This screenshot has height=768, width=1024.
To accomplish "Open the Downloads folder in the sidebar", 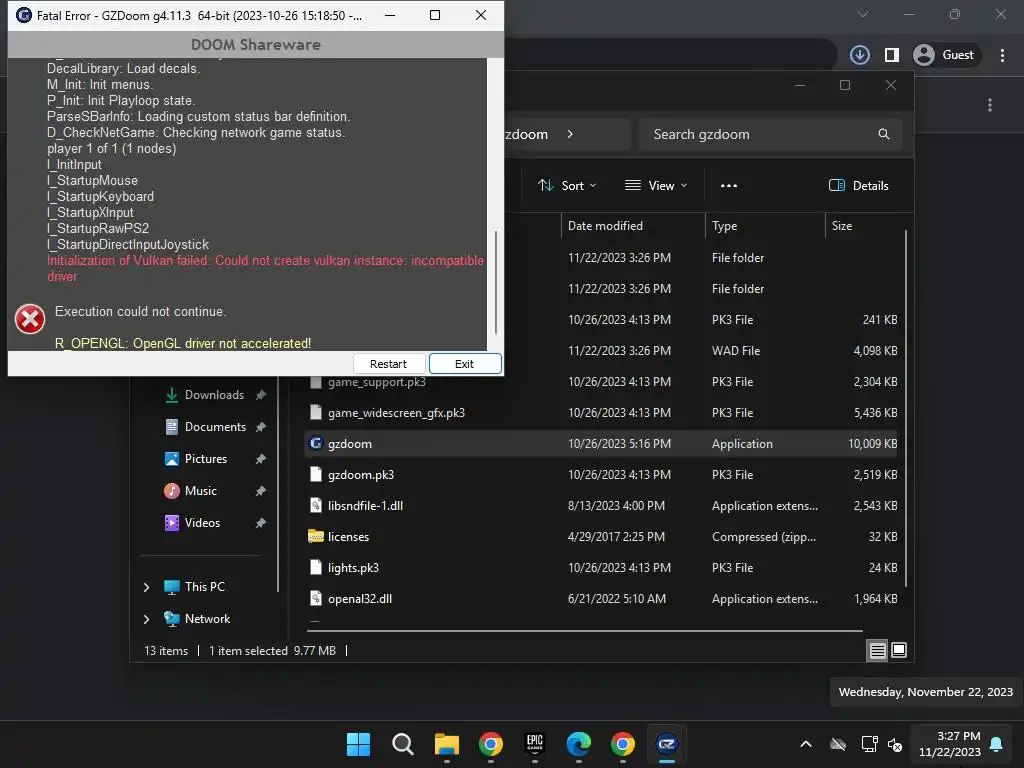I will tap(214, 394).
